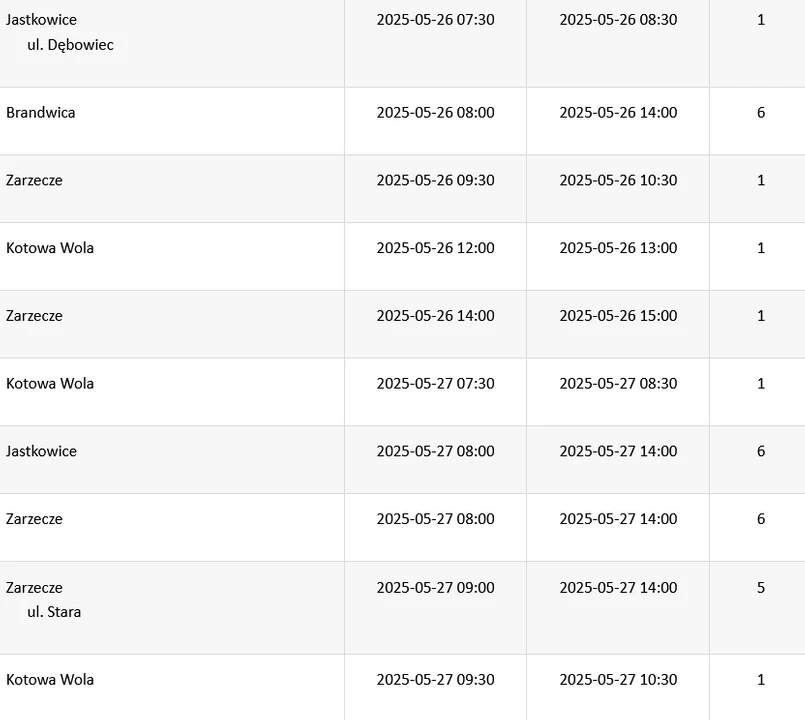Click end time 2025-05-26 10:30
Viewport: 805px width, 720px height.
tap(618, 181)
